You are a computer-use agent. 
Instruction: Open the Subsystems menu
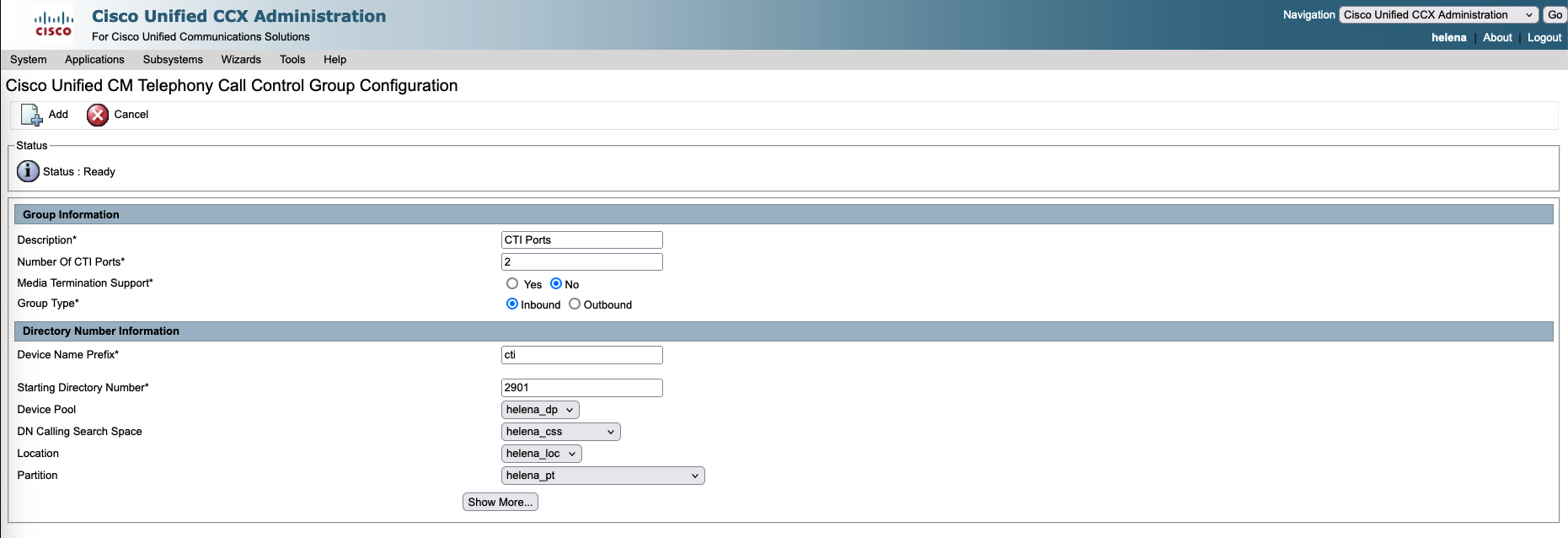pos(173,60)
